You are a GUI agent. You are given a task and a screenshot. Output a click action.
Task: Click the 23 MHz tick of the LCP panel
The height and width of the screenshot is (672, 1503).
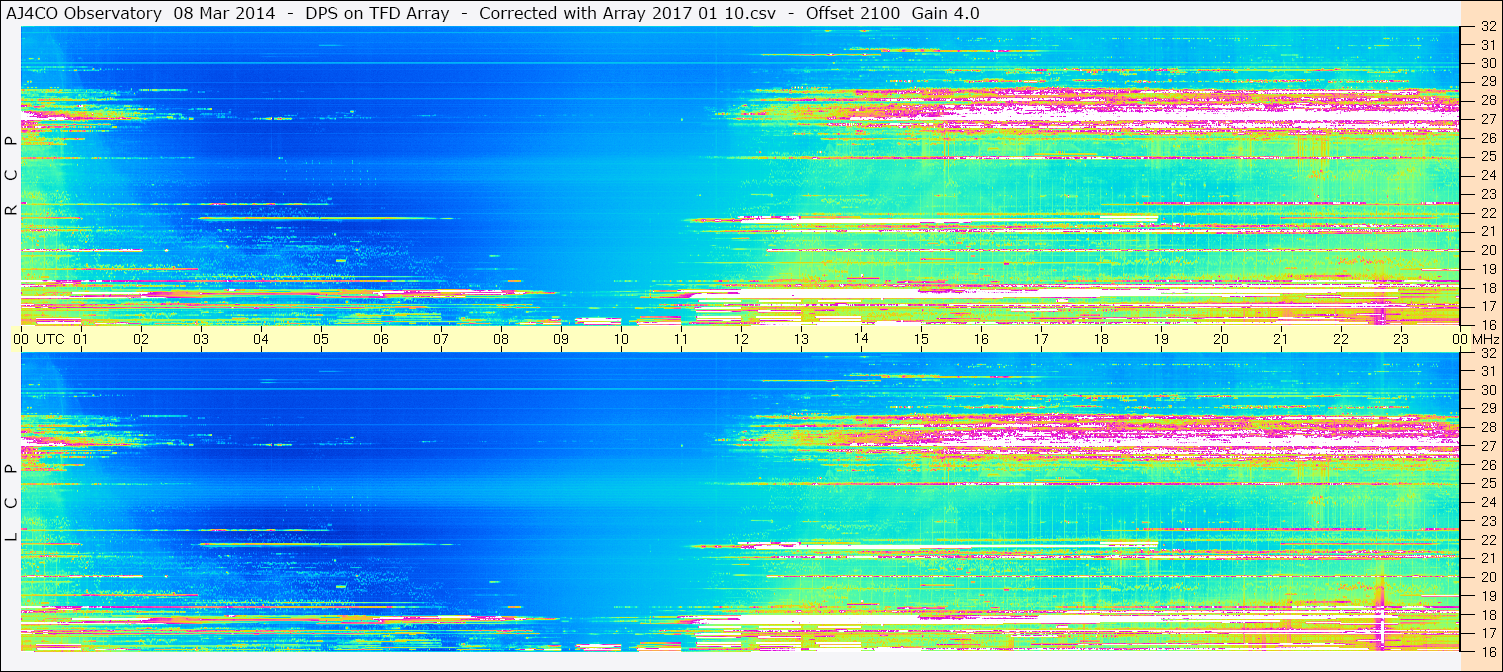coord(1487,521)
